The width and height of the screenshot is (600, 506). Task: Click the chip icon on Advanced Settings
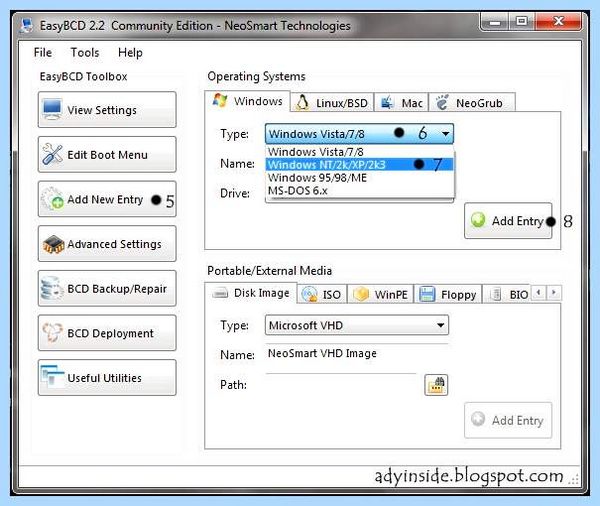(x=53, y=244)
